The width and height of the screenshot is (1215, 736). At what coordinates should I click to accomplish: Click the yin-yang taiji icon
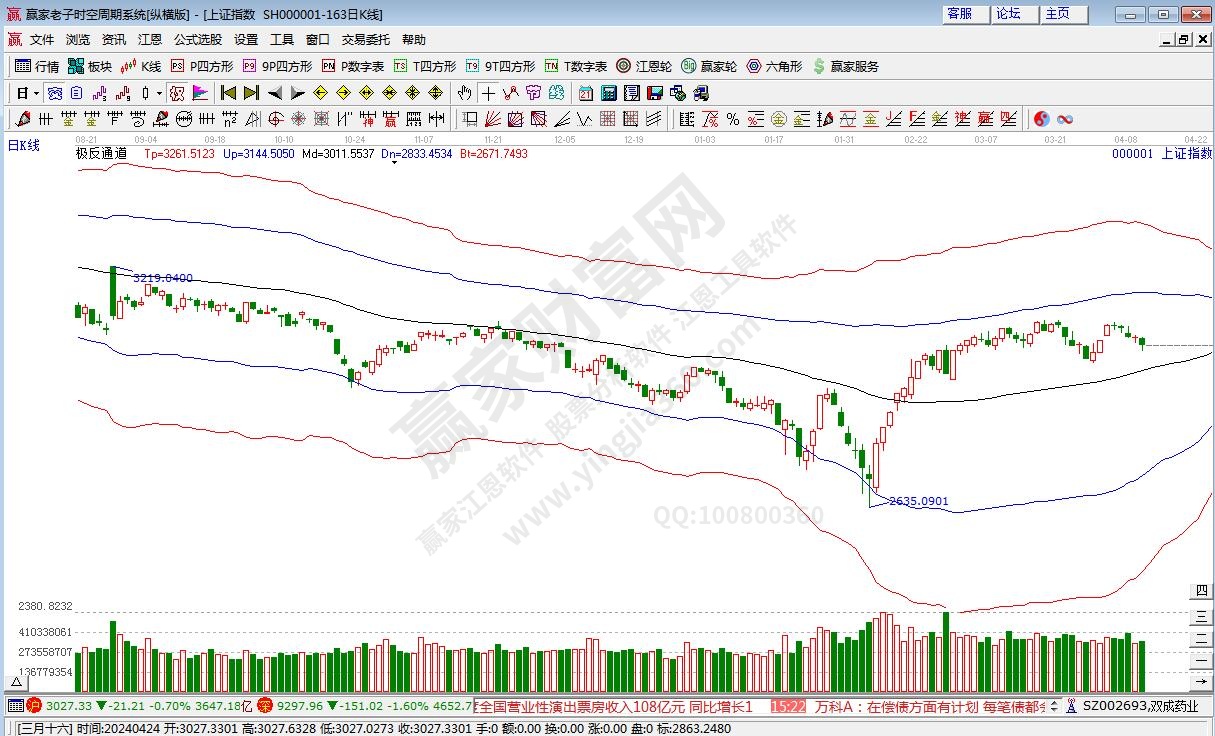[1041, 119]
